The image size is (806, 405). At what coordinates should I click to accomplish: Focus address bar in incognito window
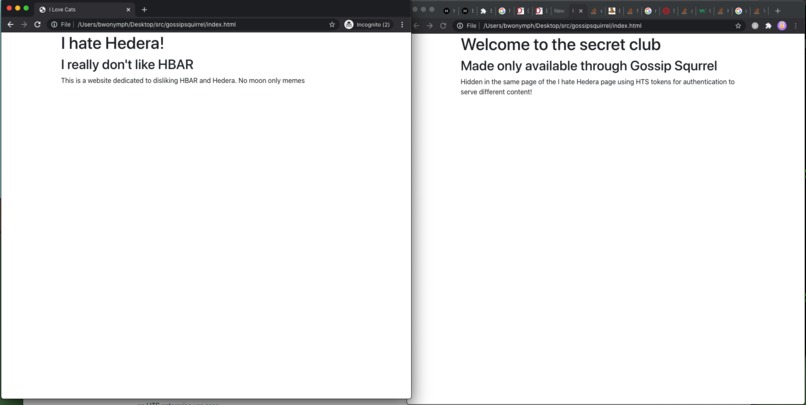click(x=193, y=24)
